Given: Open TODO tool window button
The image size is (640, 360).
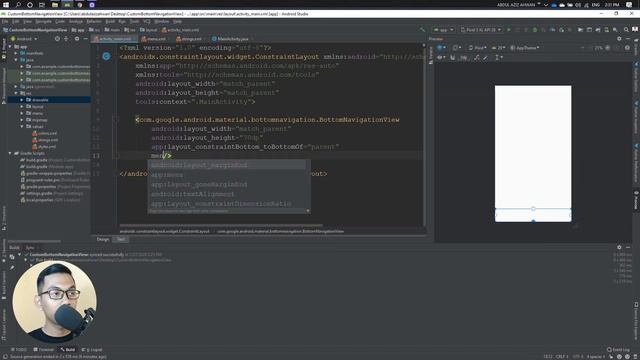Looking at the screenshot, I should tap(19, 350).
